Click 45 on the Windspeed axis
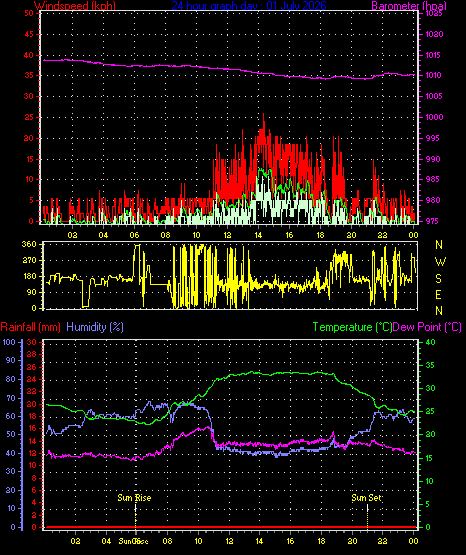Screen dimensions: 466x555 click(29, 34)
